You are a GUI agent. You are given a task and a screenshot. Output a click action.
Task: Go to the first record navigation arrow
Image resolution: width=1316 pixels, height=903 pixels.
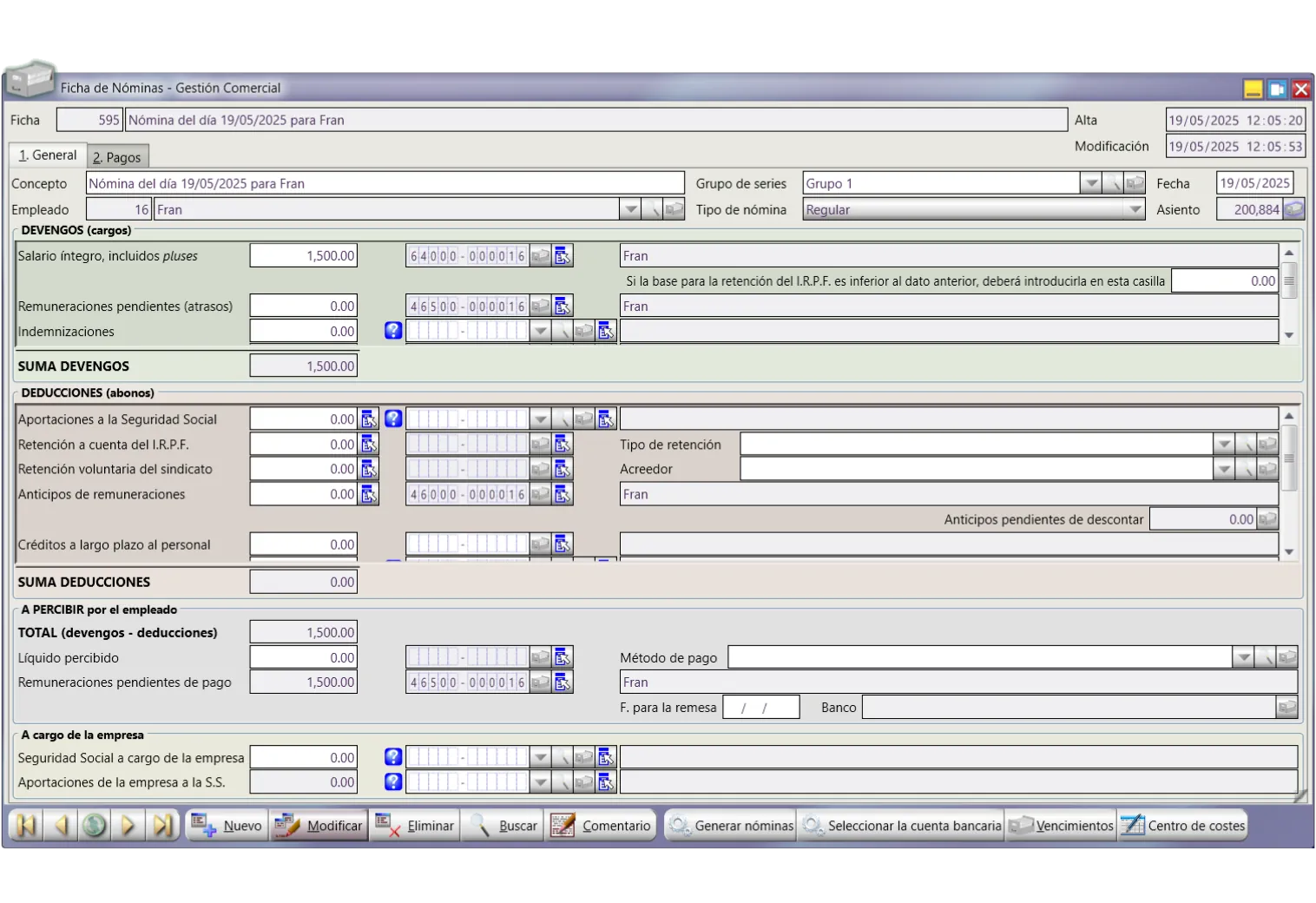(x=26, y=825)
